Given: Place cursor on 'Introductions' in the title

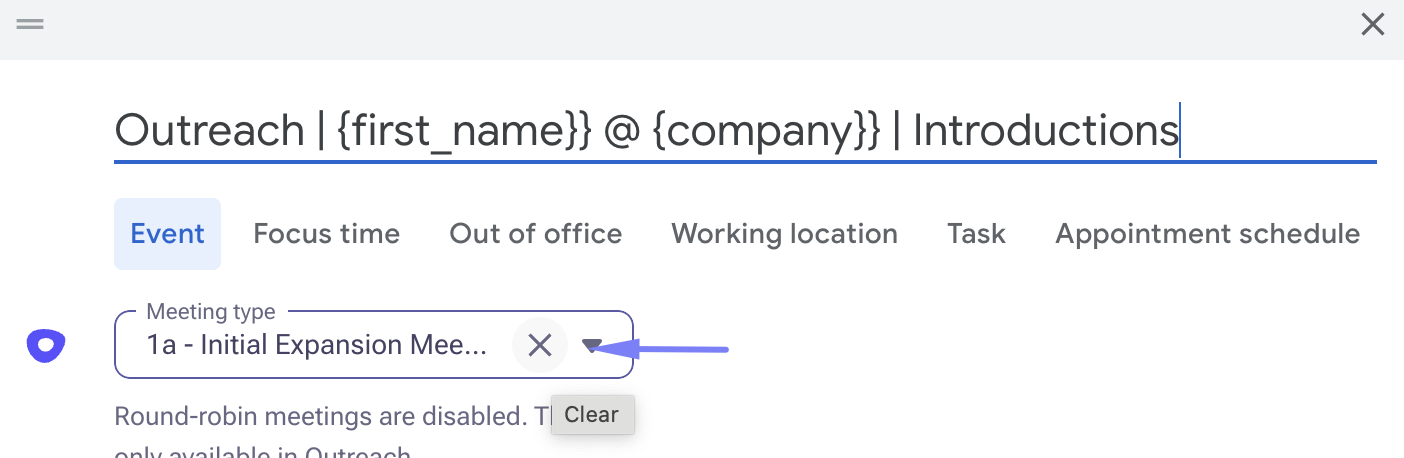Looking at the screenshot, I should [x=1045, y=131].
